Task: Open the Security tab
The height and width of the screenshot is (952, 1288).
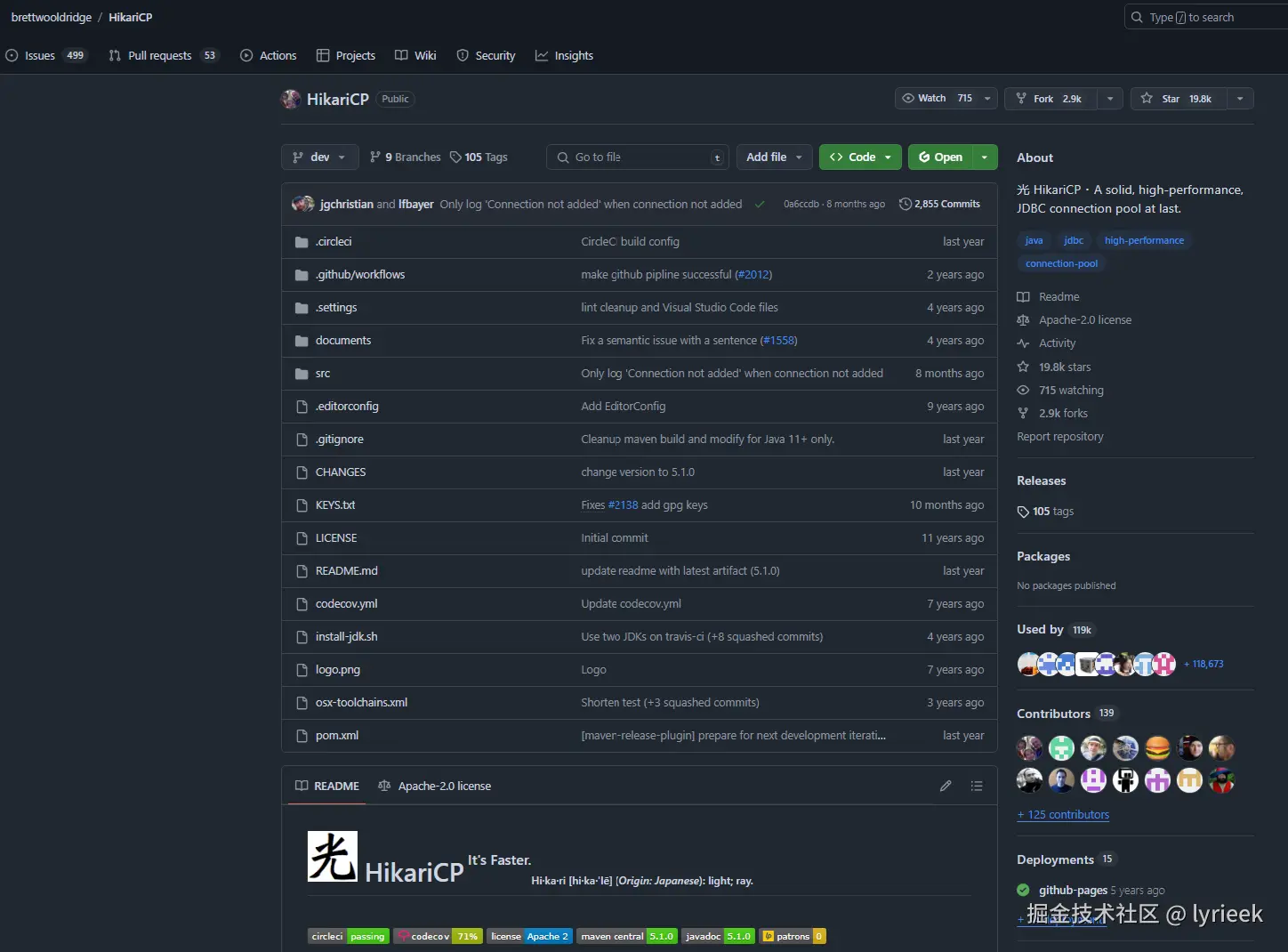Action: tap(486, 55)
